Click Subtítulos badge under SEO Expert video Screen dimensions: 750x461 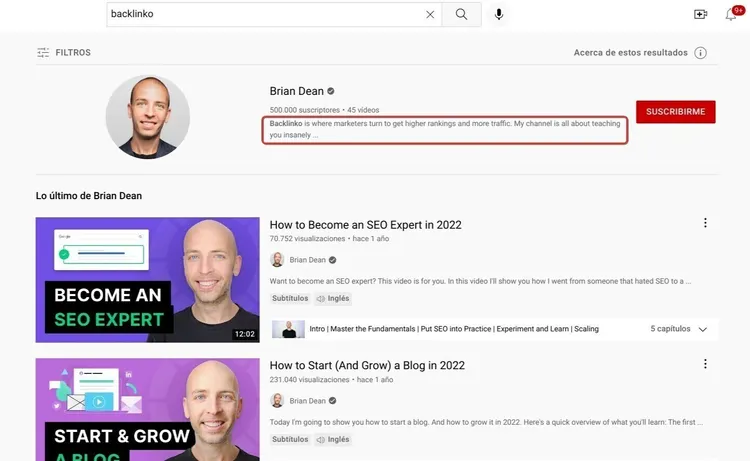[x=290, y=298]
